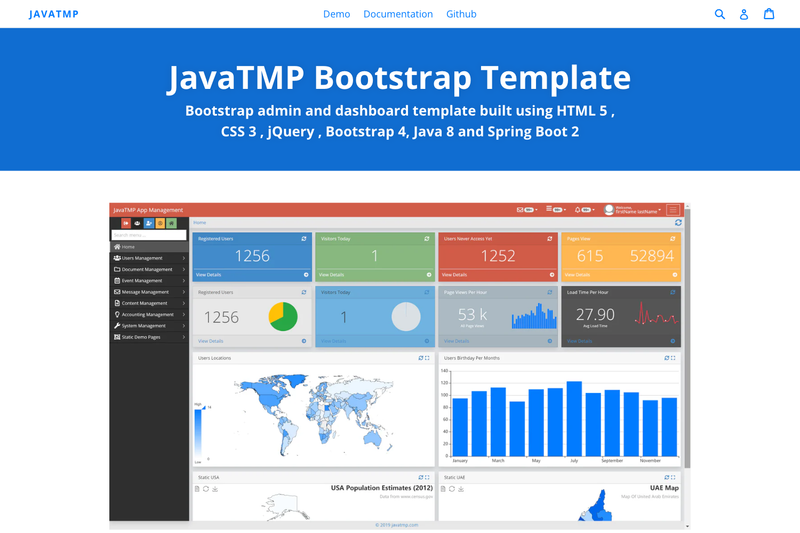Click the scrollbar down arrow in dashboard
800x533 pixels.
688,526
